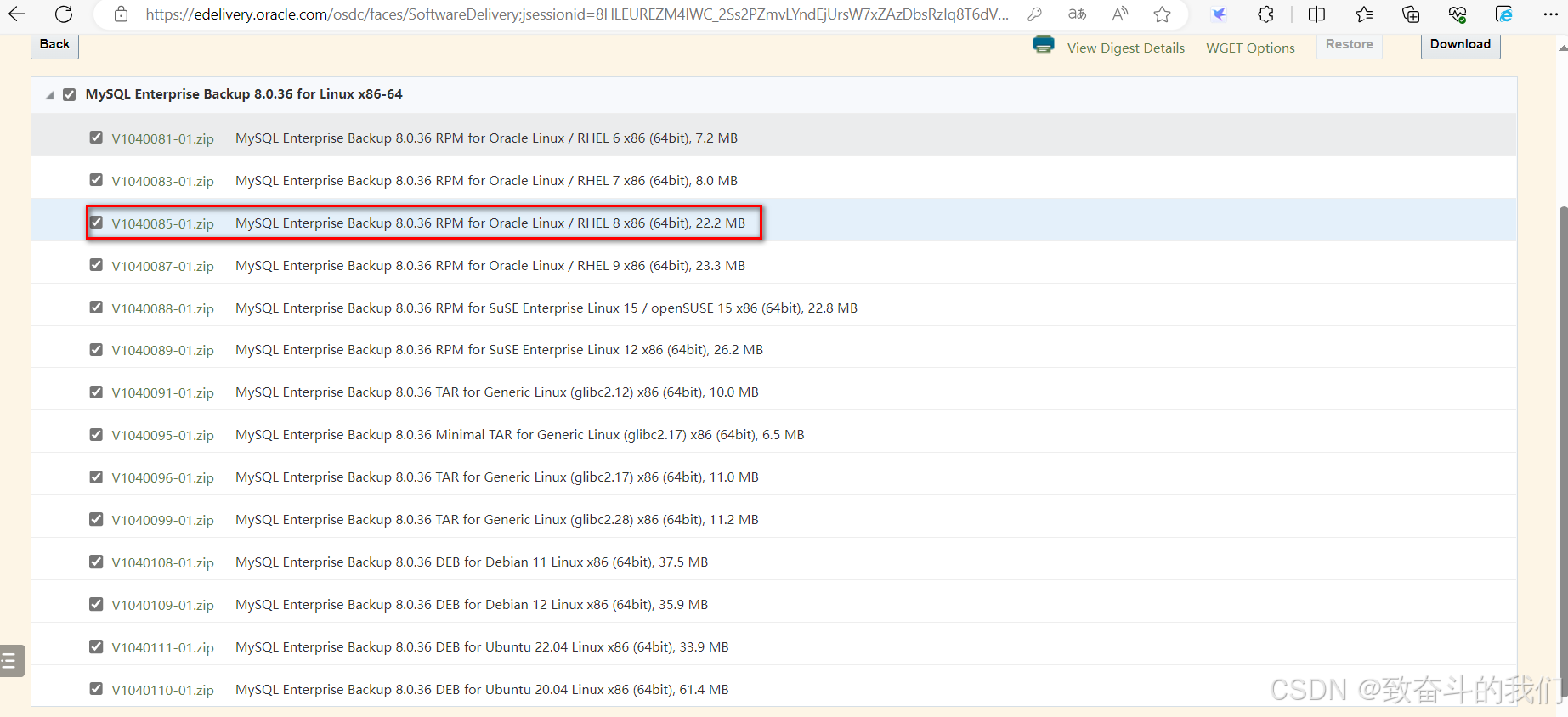Collapse MySQL Enterprise Backup 8.0.36 group
Viewport: 1568px width, 717px height.
[49, 95]
